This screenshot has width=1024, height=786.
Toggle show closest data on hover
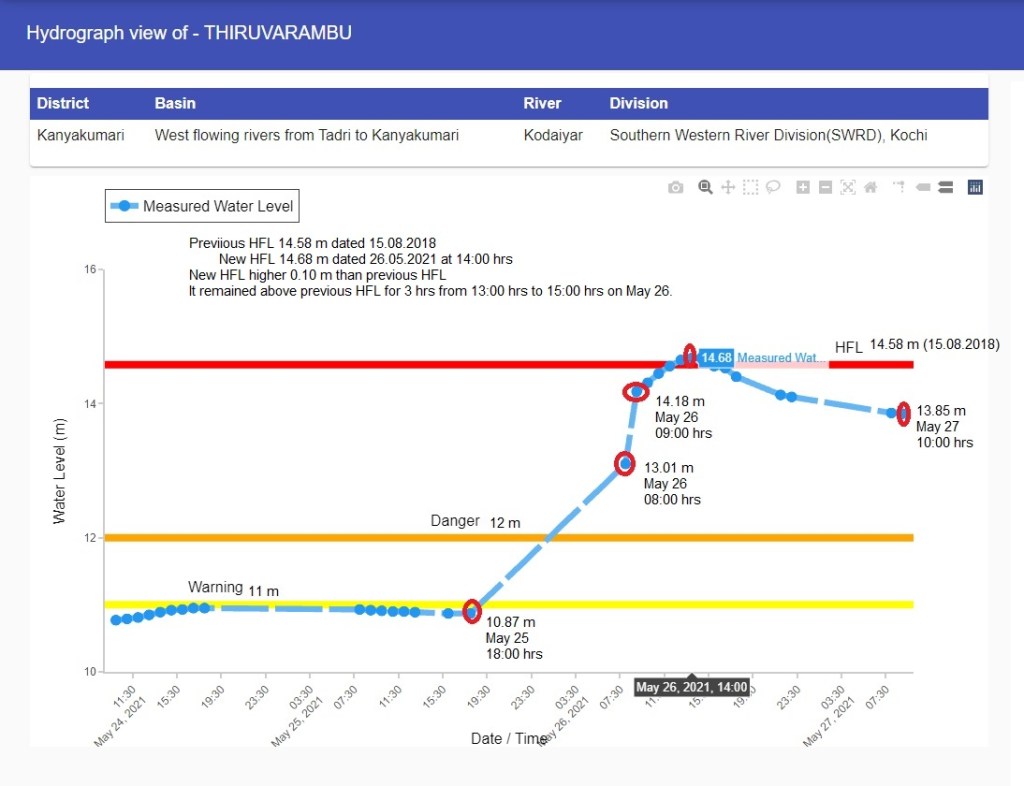click(922, 187)
